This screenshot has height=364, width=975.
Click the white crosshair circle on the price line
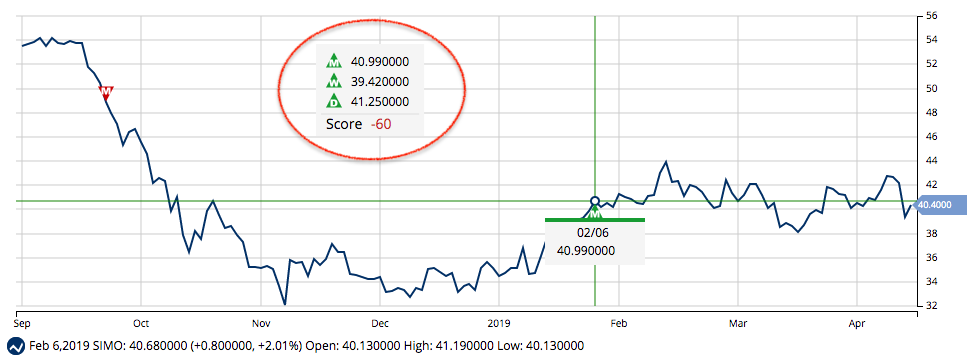pyautogui.click(x=595, y=200)
